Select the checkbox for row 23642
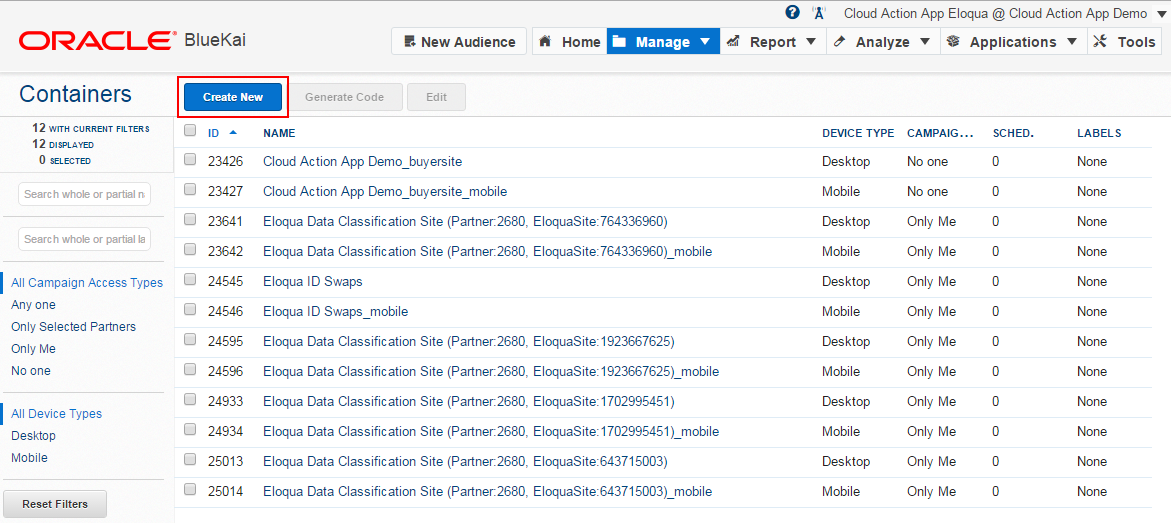Viewport: 1171px width, 523px height. point(190,249)
